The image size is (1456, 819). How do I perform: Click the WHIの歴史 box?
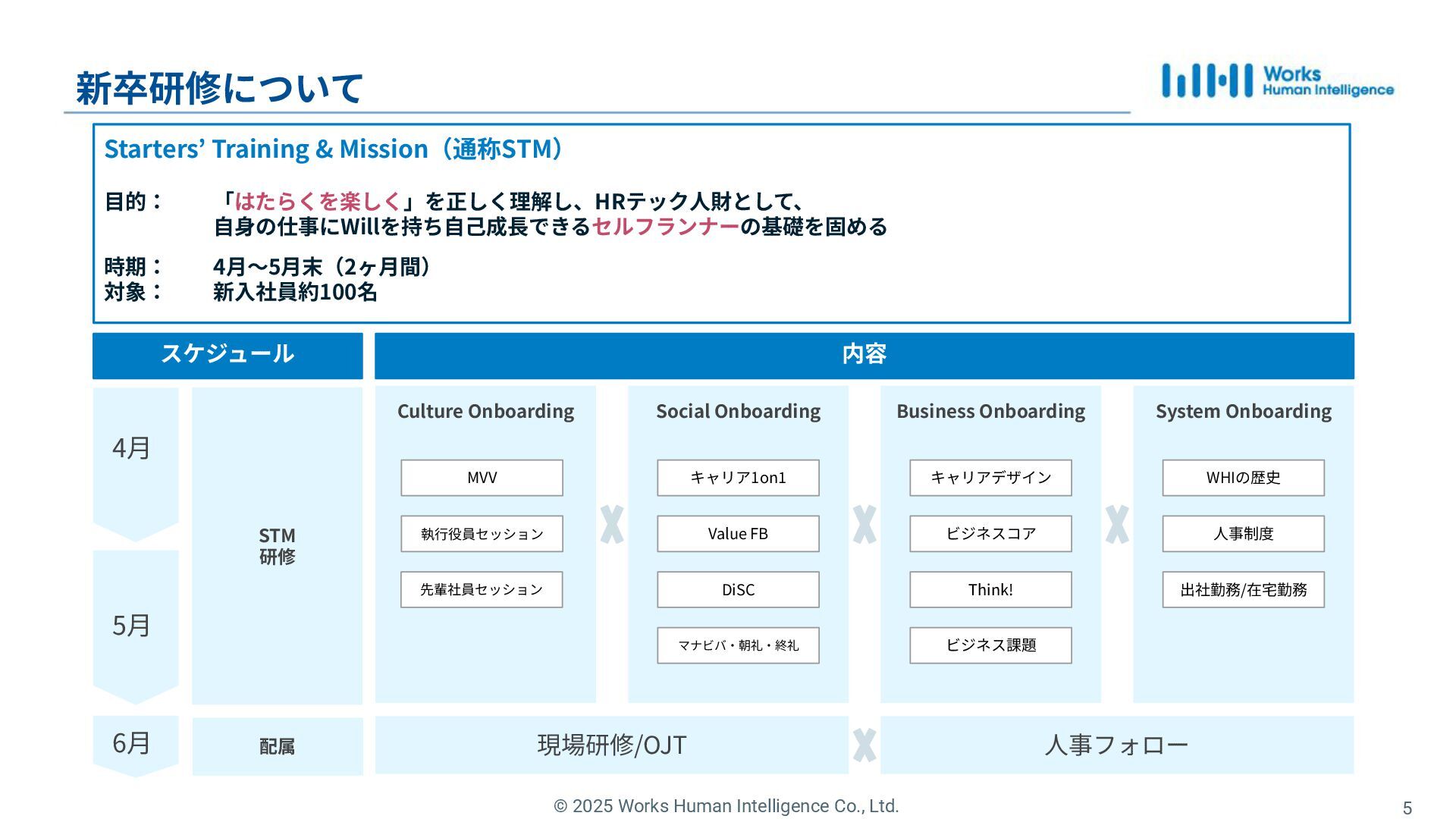pyautogui.click(x=1243, y=478)
